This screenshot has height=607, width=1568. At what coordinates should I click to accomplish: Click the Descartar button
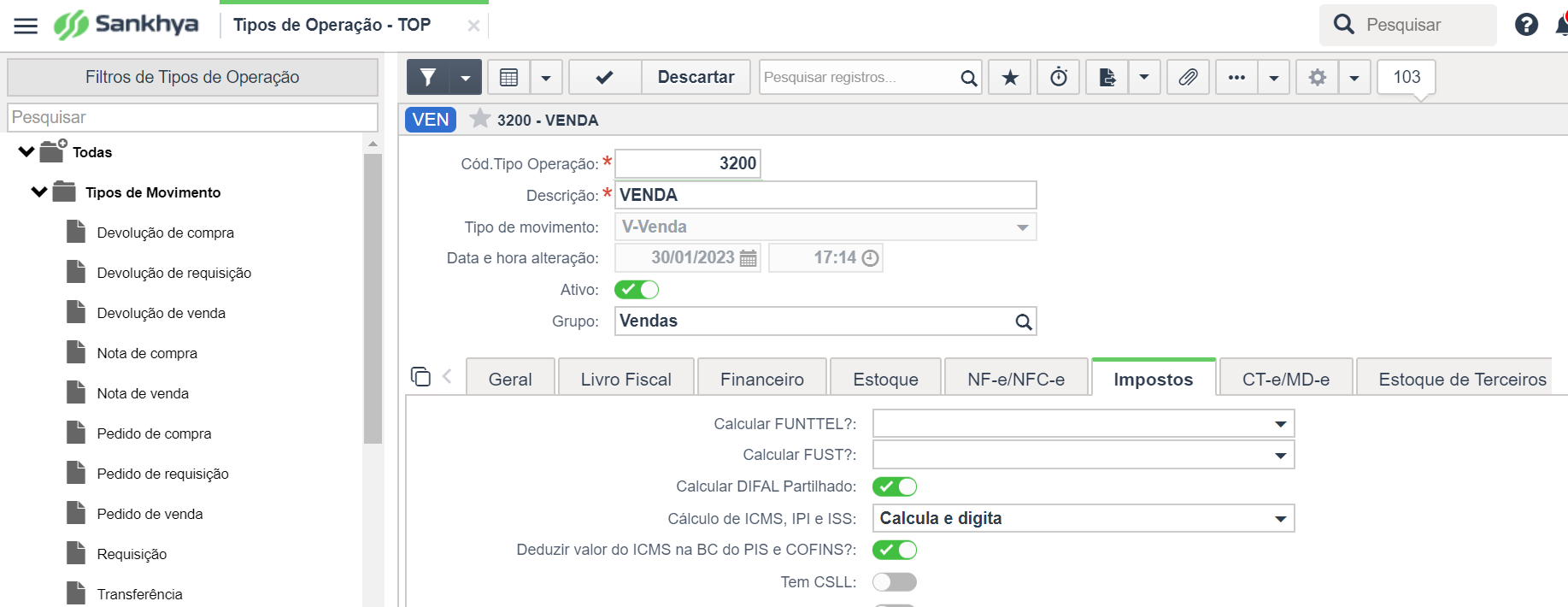tap(696, 78)
